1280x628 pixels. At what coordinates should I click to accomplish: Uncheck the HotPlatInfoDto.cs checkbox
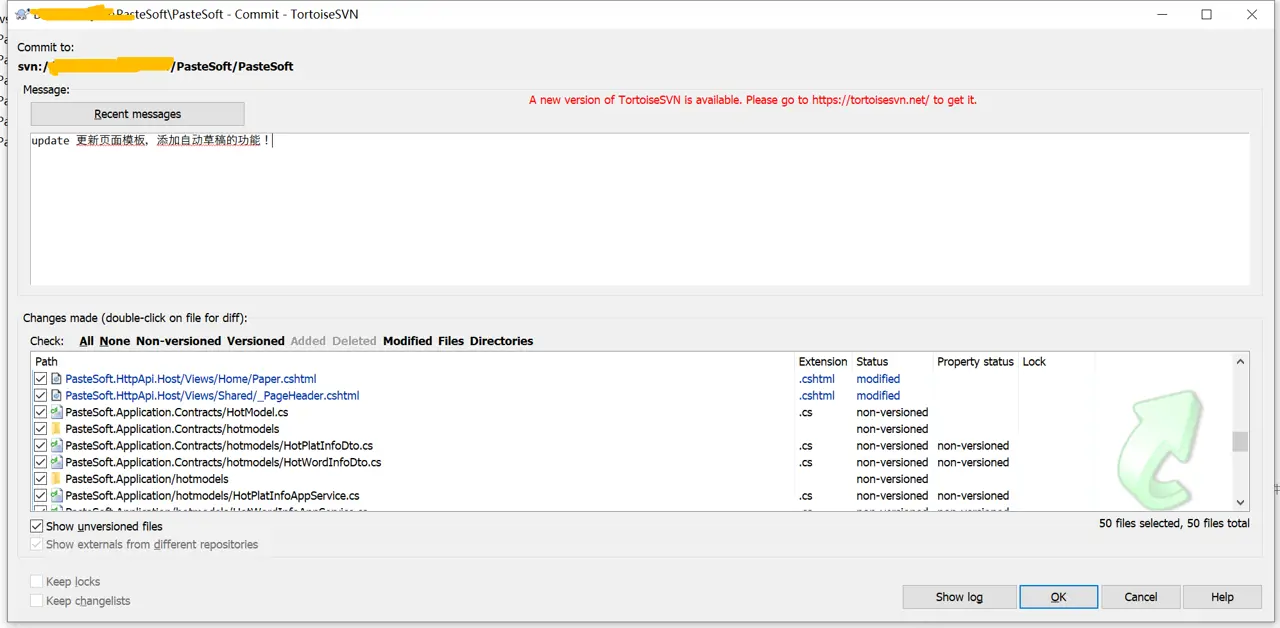pyautogui.click(x=41, y=446)
